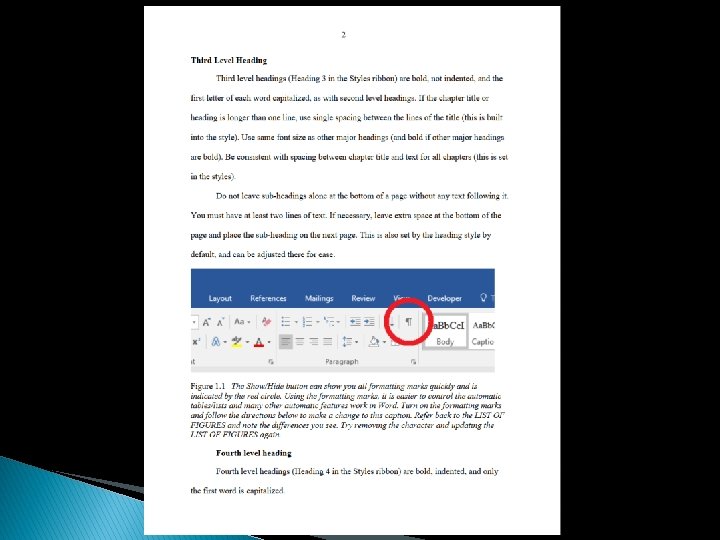Click the Shading paint bucket icon
The height and width of the screenshot is (540, 720).
(374, 342)
